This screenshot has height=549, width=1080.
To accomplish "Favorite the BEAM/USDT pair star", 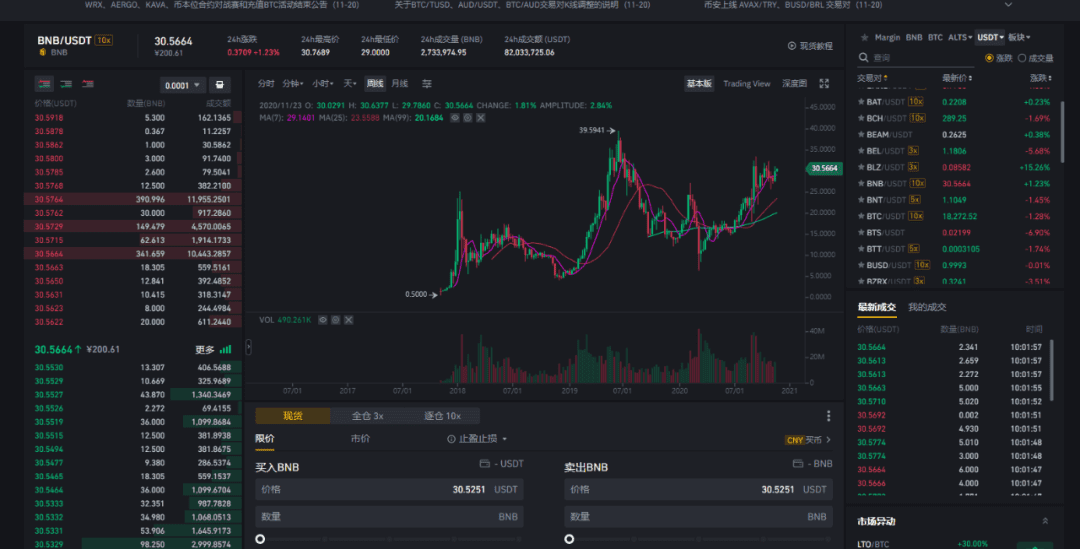I will click(861, 135).
